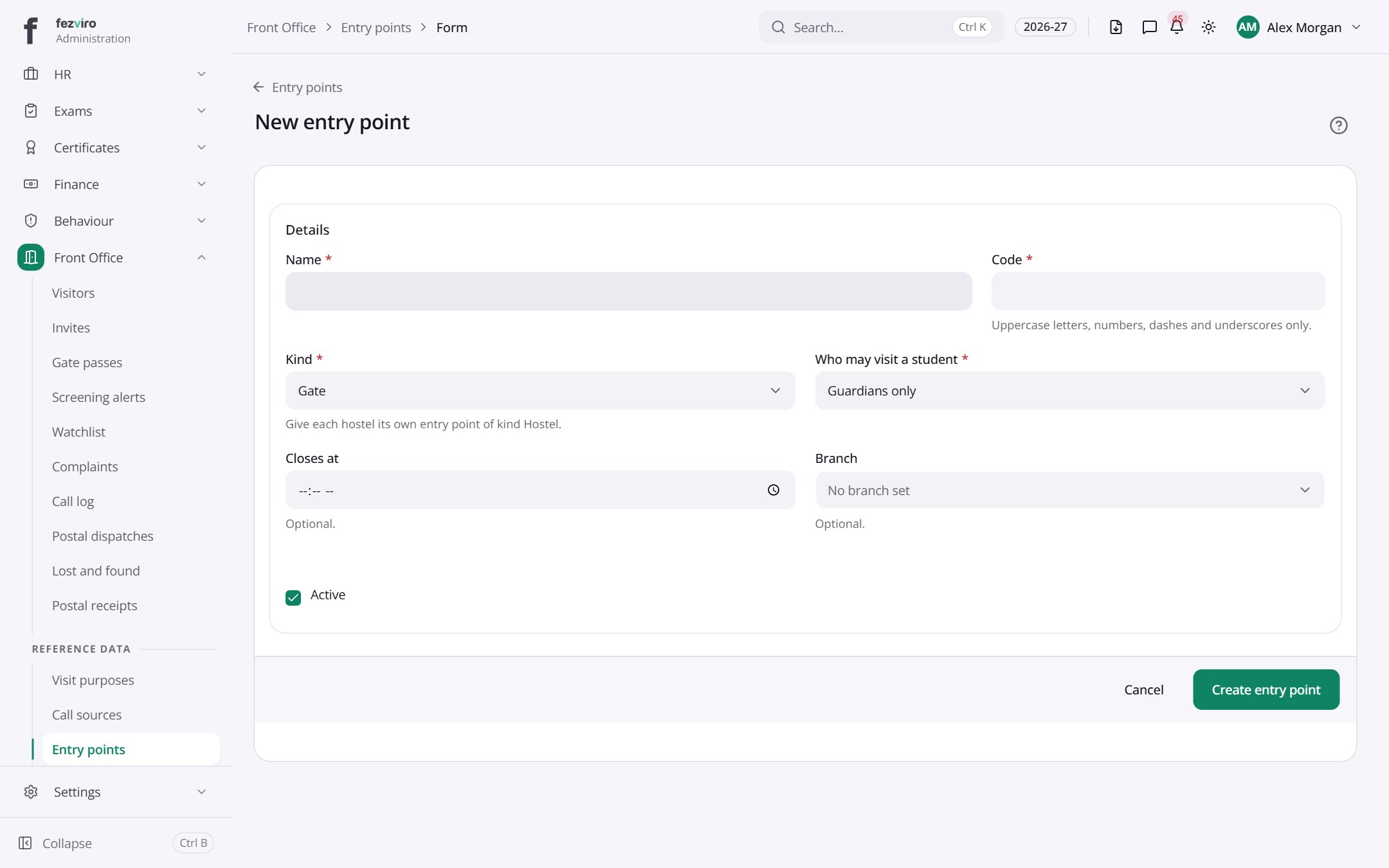Click the Cancel button
Image resolution: width=1389 pixels, height=868 pixels.
[1143, 689]
